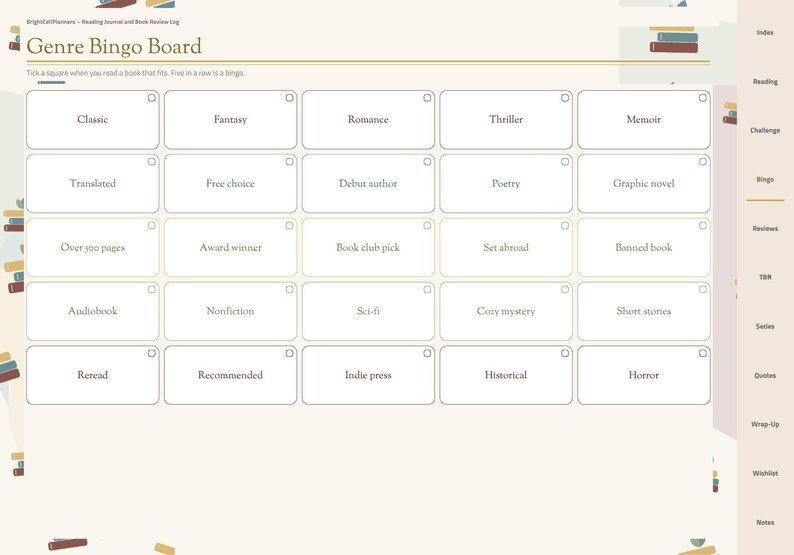Click the Award winner label
Viewport: 794px width, 555px height.
tap(230, 248)
